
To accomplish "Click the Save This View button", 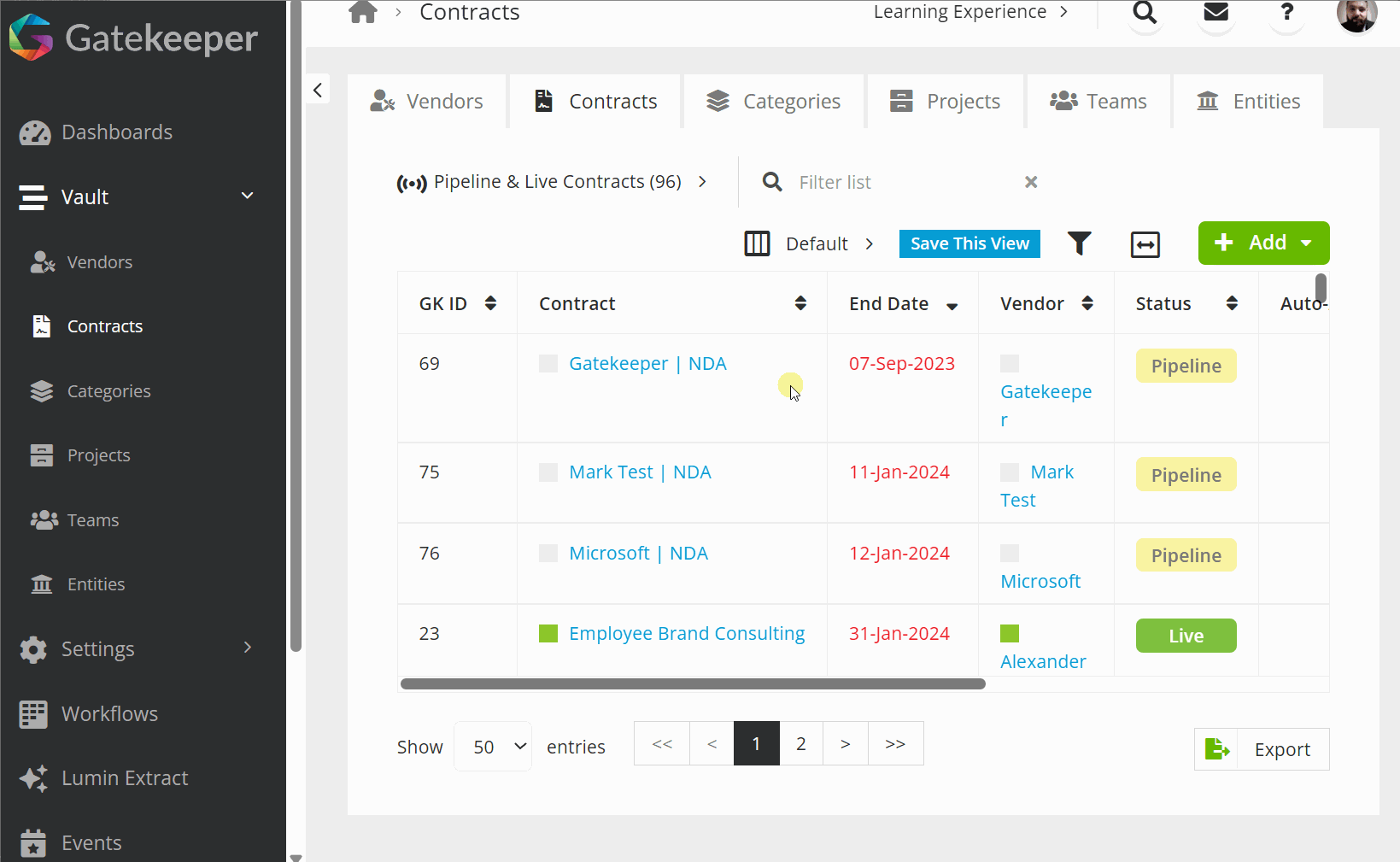I will click(x=969, y=243).
